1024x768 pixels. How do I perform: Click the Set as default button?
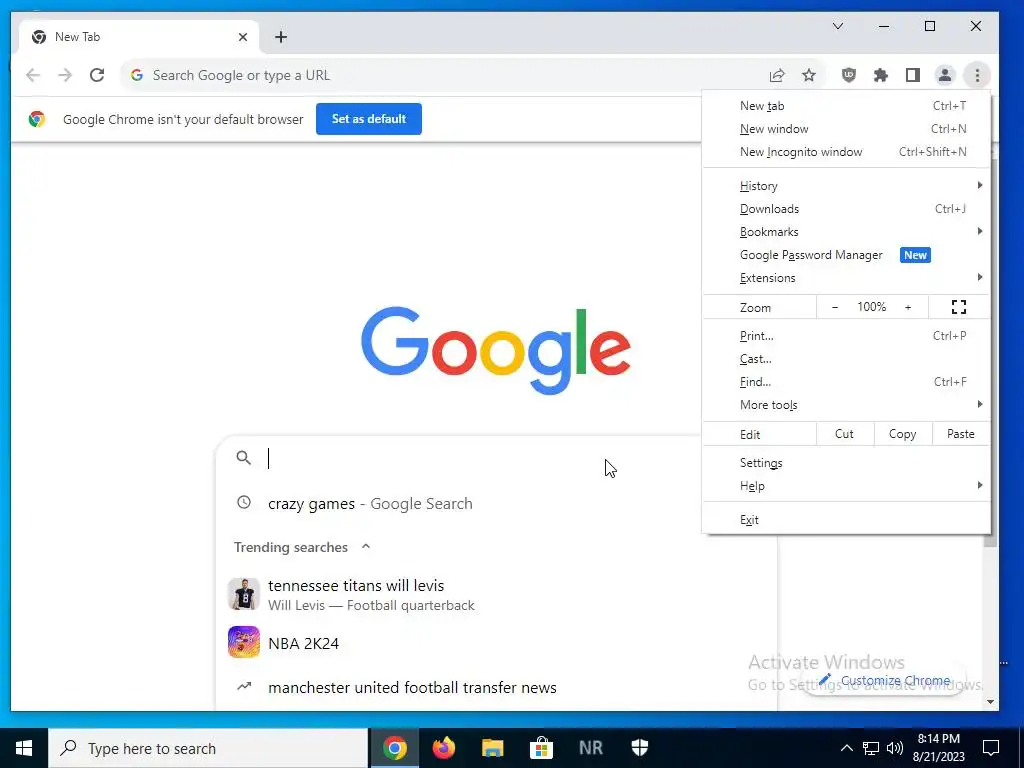[369, 119]
